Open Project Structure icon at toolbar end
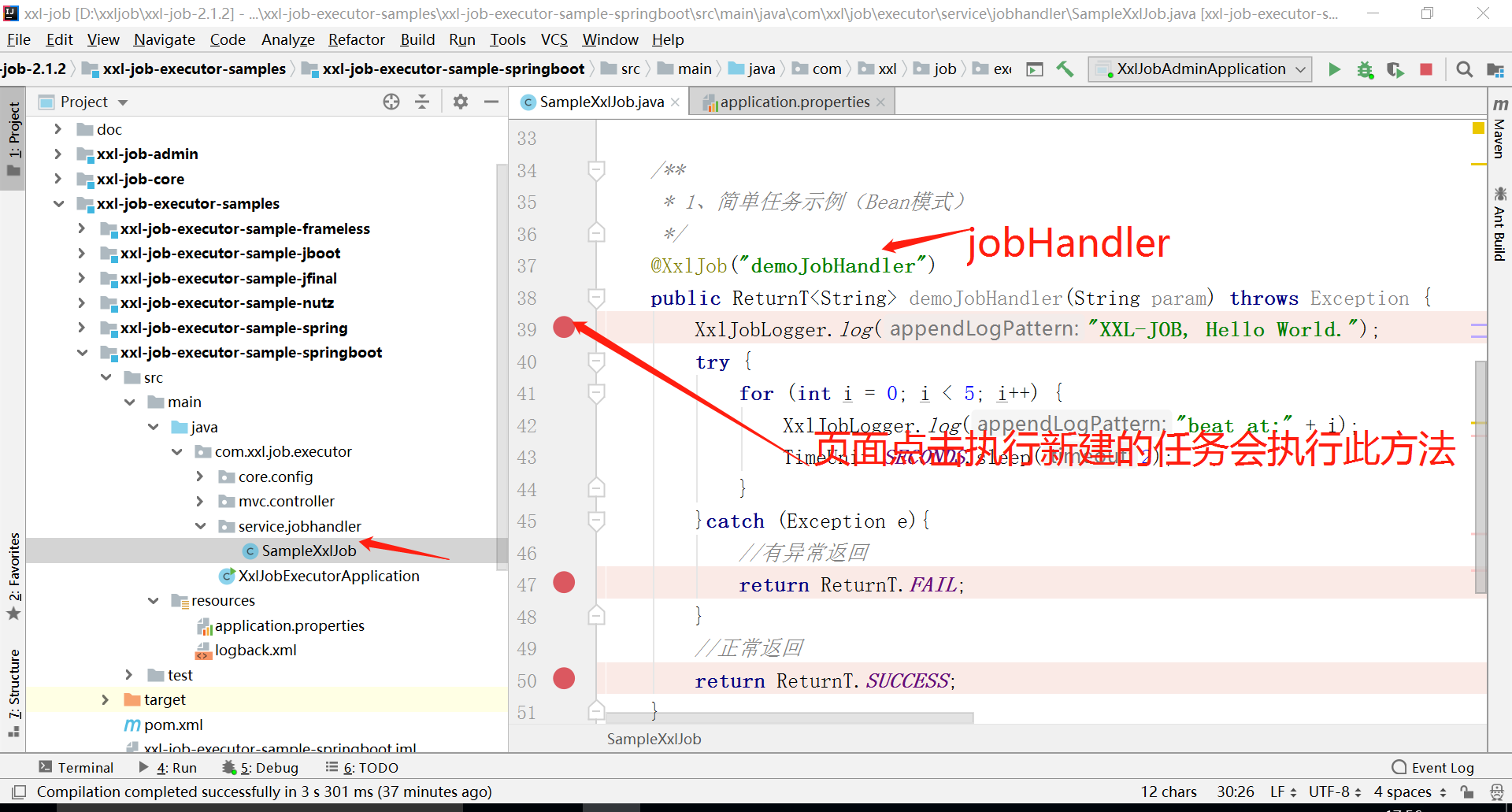Image resolution: width=1512 pixels, height=812 pixels. coord(1495,69)
